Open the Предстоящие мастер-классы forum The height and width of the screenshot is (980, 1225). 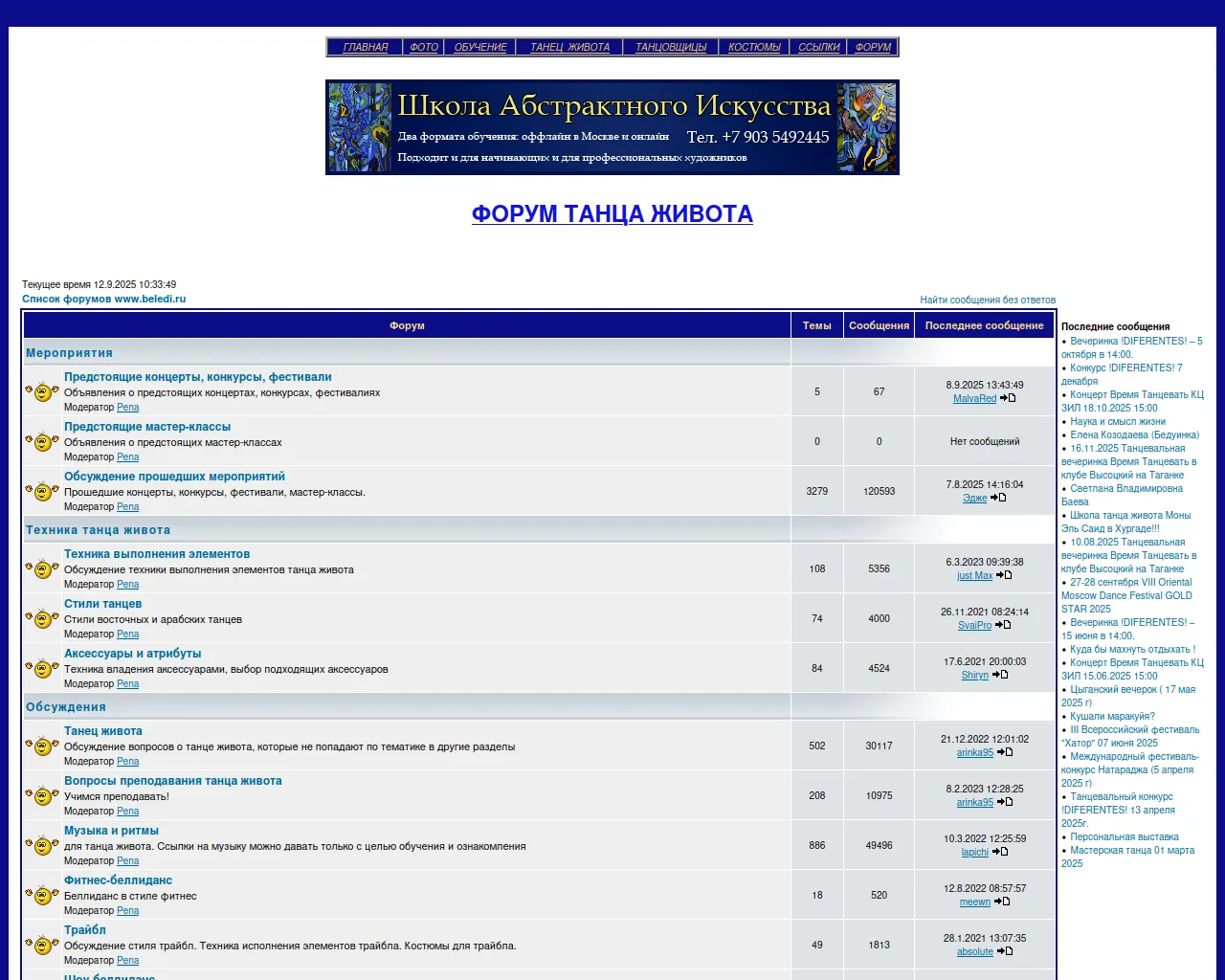(147, 427)
